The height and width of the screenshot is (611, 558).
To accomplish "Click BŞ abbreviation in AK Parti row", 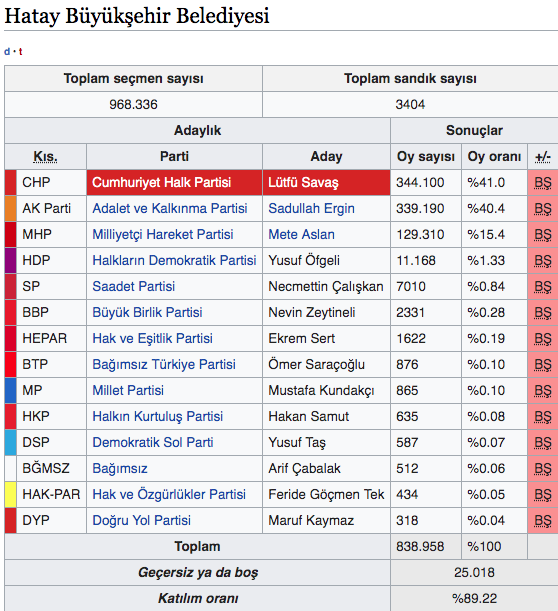I will tap(543, 208).
